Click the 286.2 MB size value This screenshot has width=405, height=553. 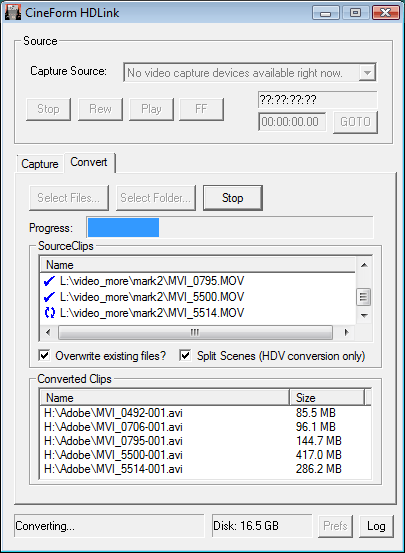tap(319, 469)
